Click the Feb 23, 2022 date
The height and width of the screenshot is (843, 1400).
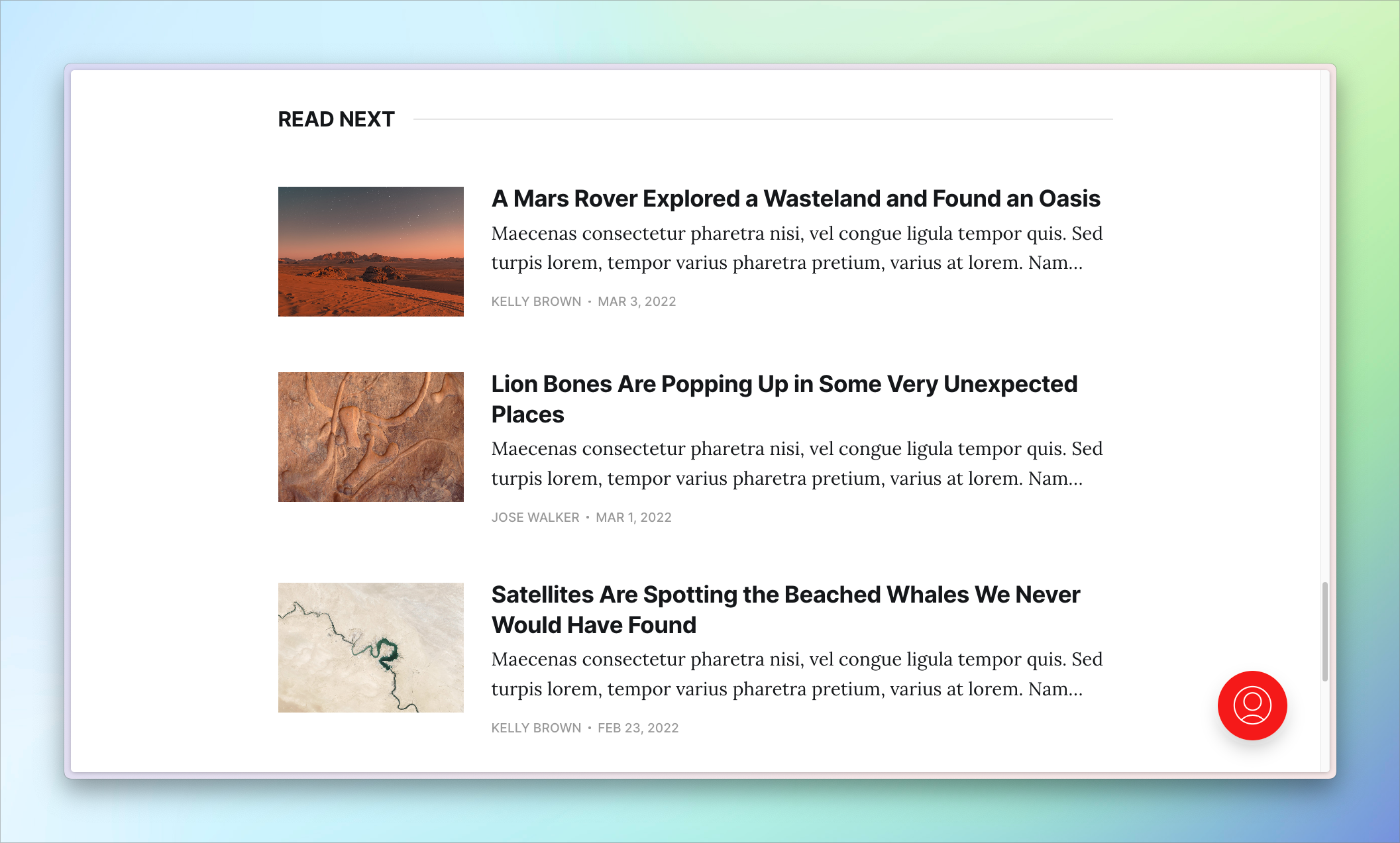638,728
